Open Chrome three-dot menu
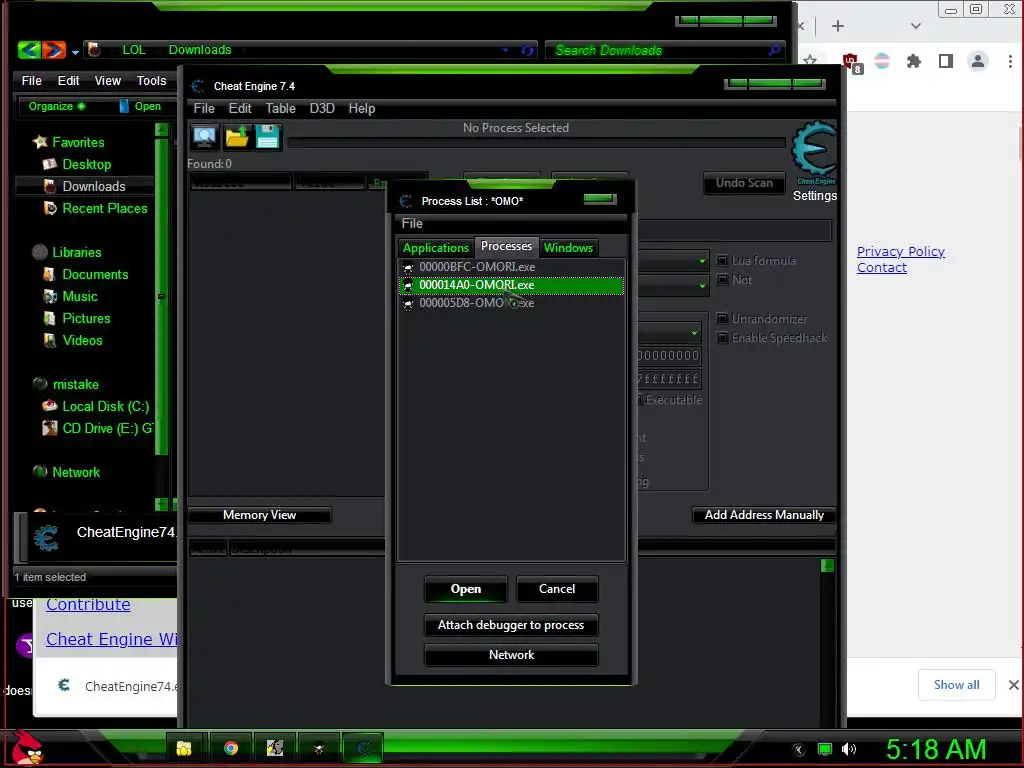Screen dimensions: 1024x768 coord(1010,61)
